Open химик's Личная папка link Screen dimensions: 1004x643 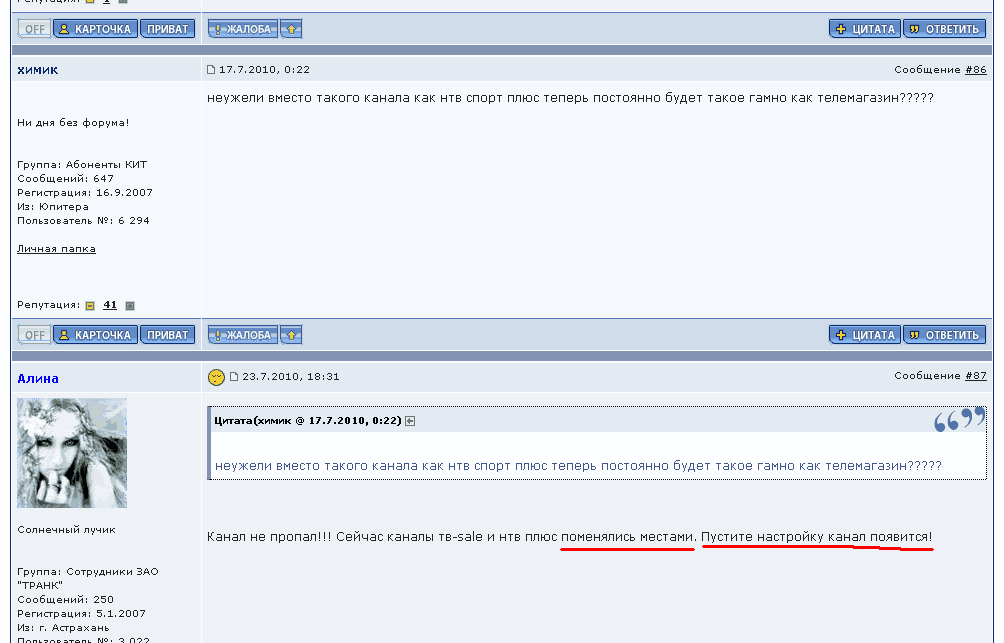coord(56,248)
